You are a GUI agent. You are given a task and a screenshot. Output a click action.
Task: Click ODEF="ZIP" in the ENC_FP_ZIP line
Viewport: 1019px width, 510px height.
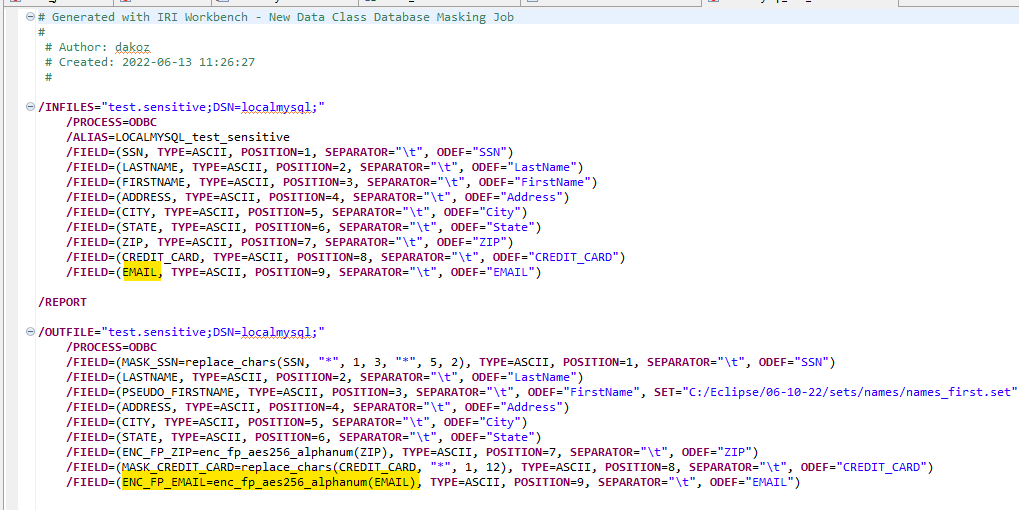click(716, 452)
